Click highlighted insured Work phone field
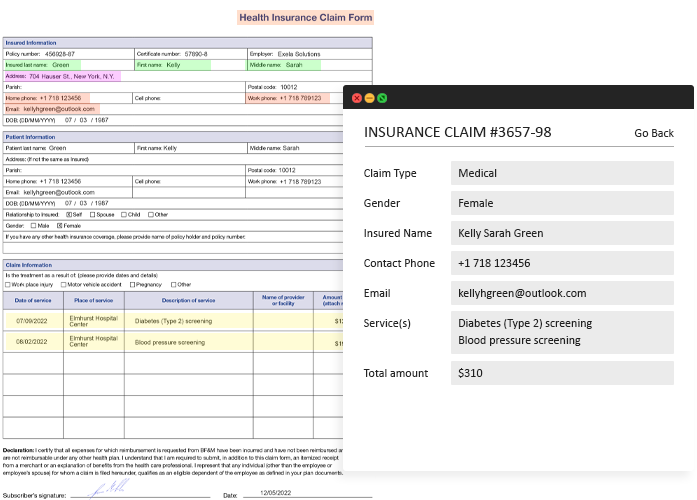697x500 pixels. [288, 98]
